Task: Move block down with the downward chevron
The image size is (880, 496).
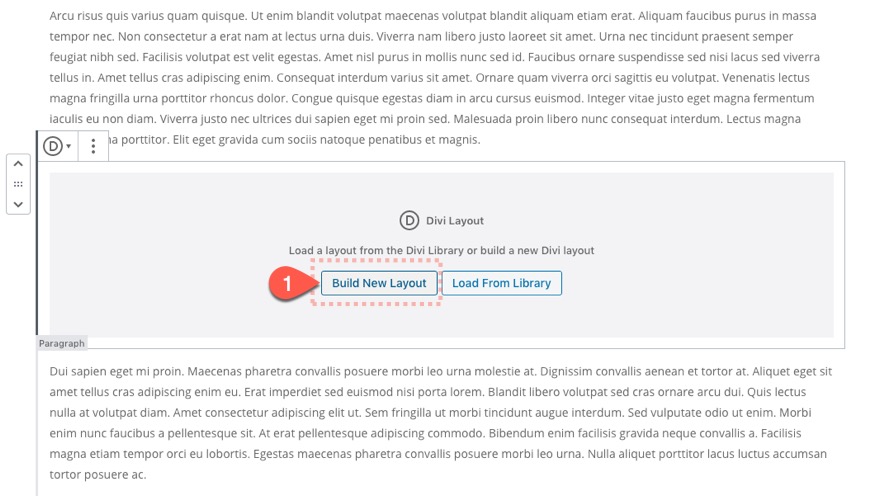Action: coord(18,204)
